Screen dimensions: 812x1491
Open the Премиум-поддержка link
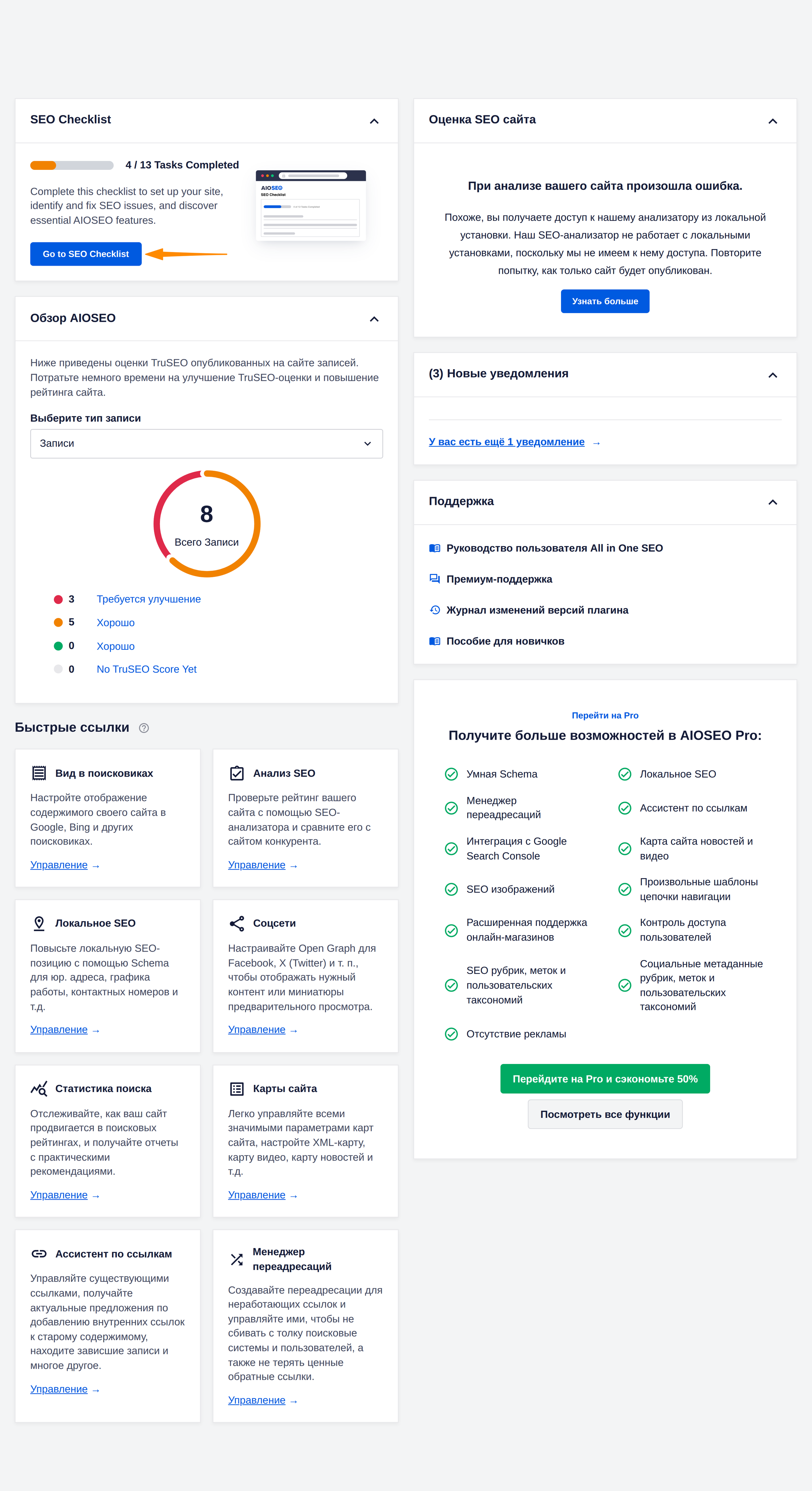[x=499, y=579]
